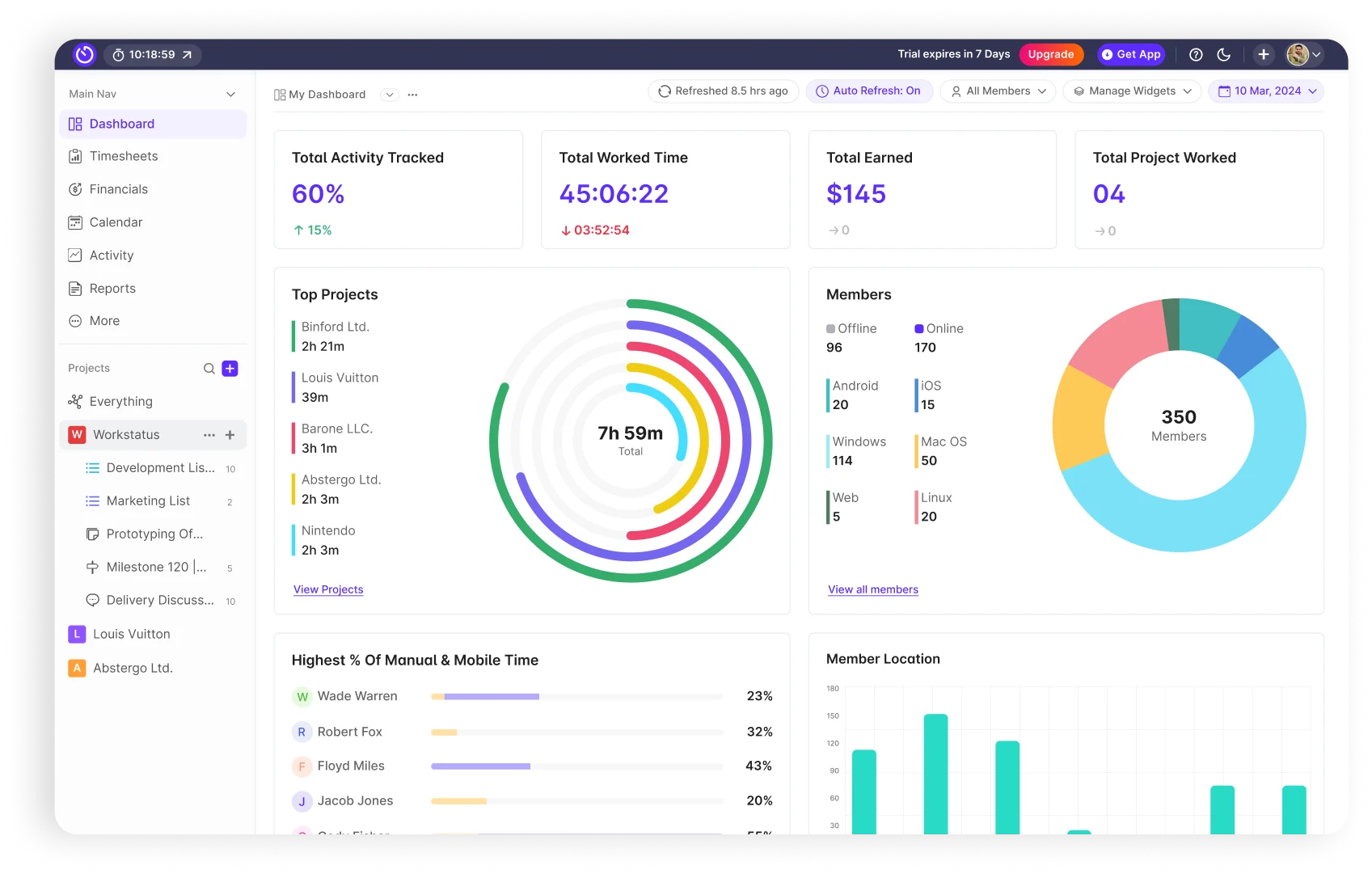The width and height of the screenshot is (1372, 874).
Task: Go to Reports in main nav
Action: coord(112,289)
